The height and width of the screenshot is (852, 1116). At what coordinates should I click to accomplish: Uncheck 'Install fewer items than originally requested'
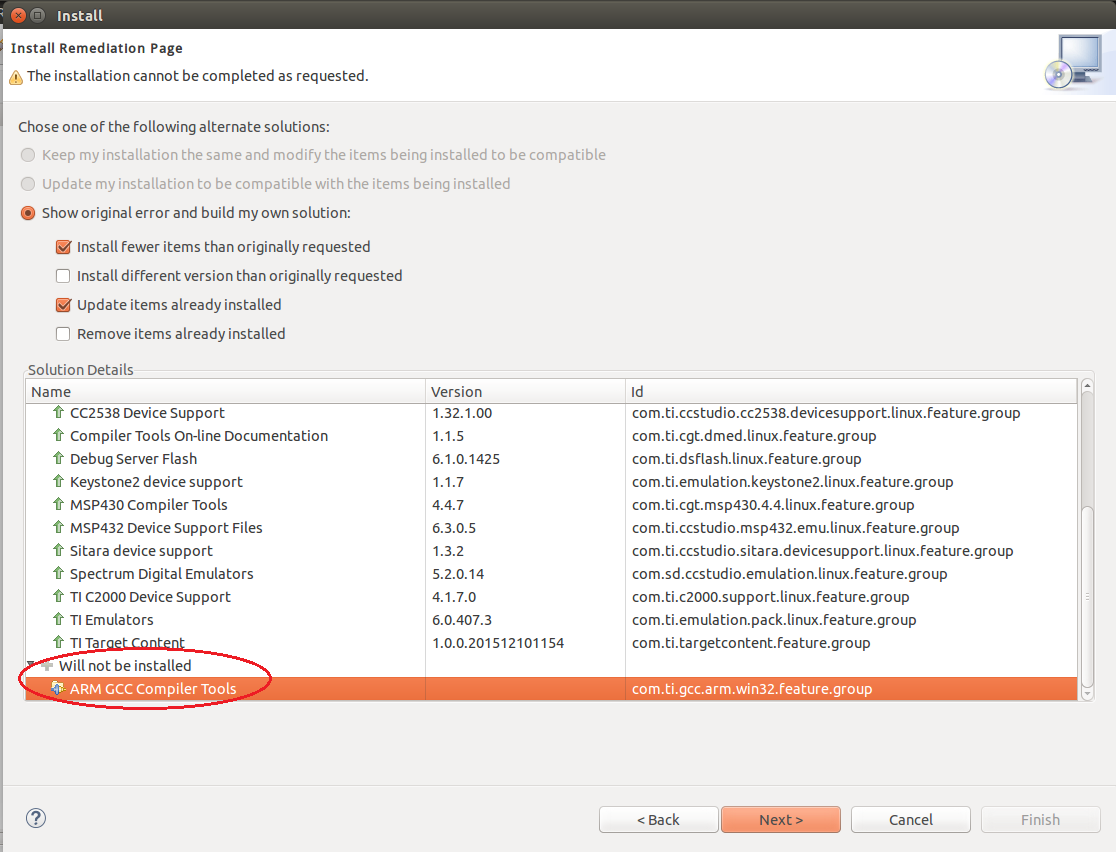[x=63, y=246]
